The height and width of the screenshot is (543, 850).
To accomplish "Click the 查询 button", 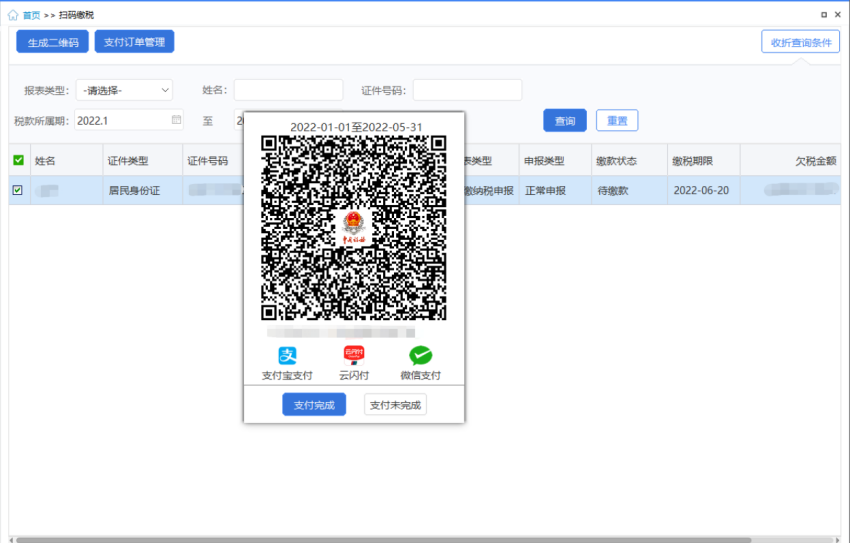I will click(565, 120).
